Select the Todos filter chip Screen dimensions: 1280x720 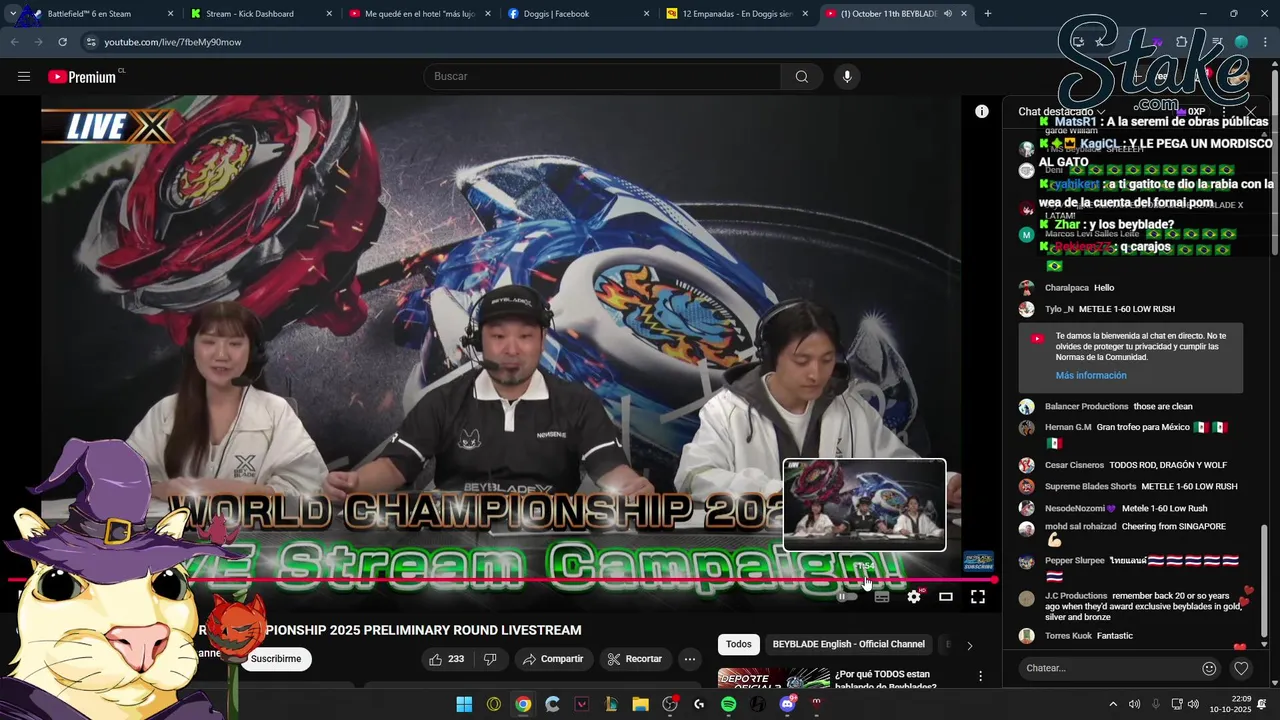(x=739, y=645)
